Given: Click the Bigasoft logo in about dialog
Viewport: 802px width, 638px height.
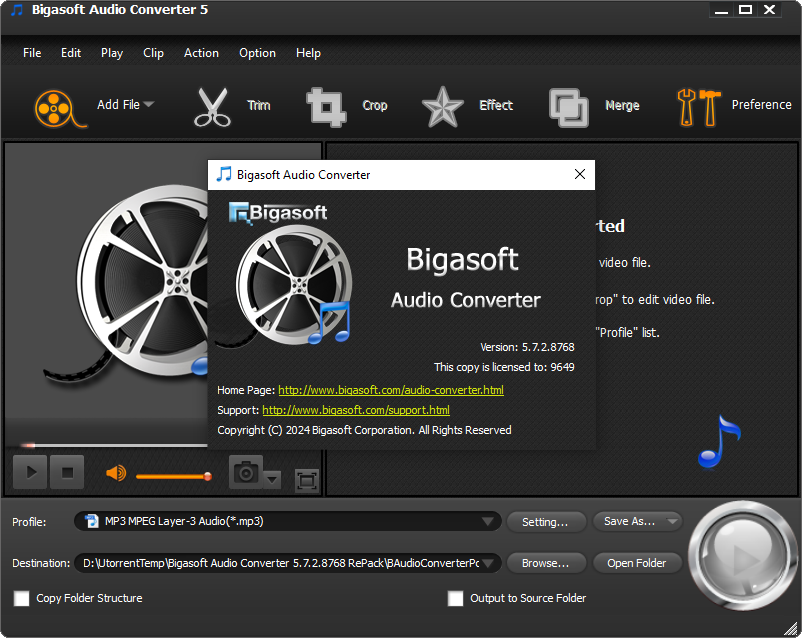Looking at the screenshot, I should (x=278, y=212).
